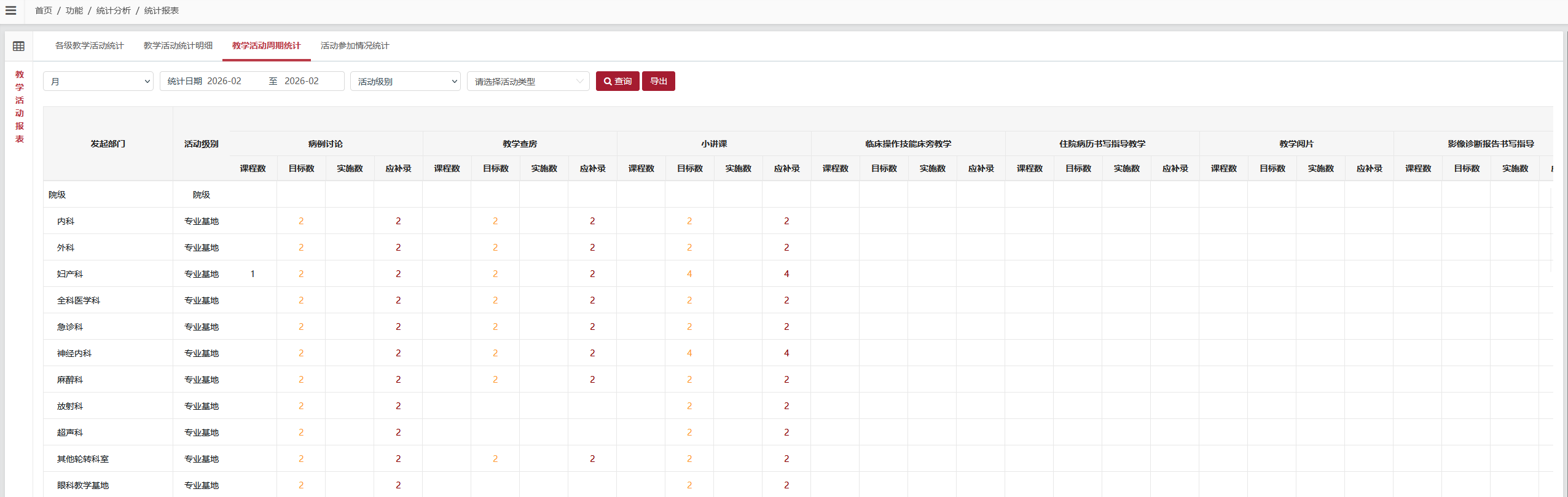Click 统计报表 in the breadcrumb
Screen dimensions: 1568x497
point(162,10)
